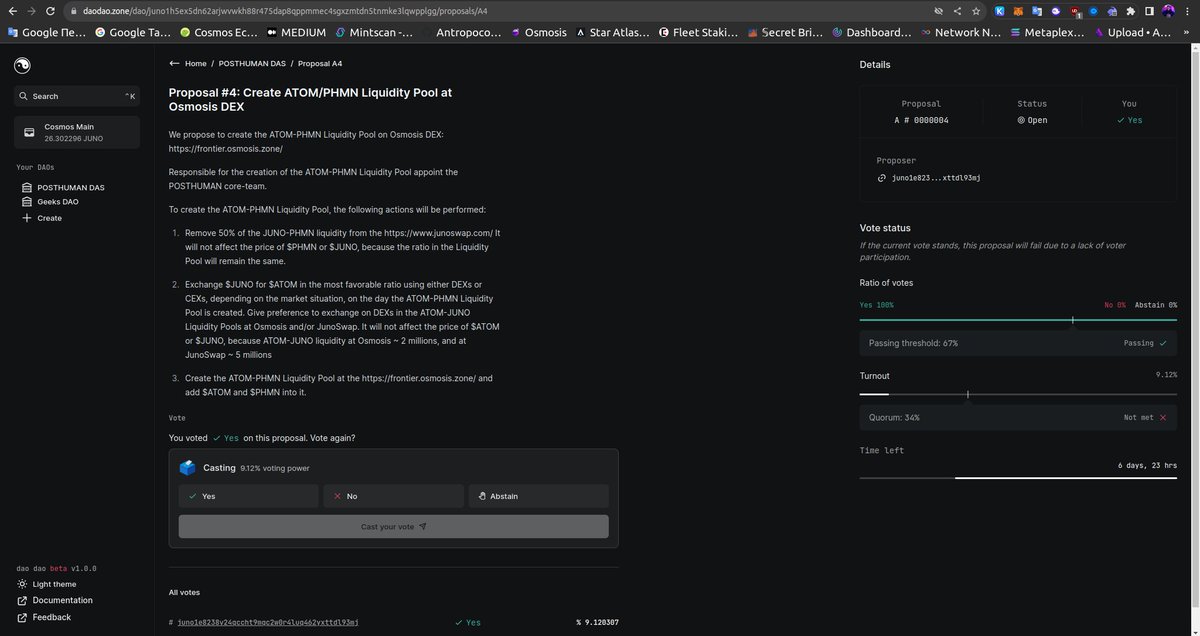Click the Feedback external-link icon

pyautogui.click(x=22, y=617)
